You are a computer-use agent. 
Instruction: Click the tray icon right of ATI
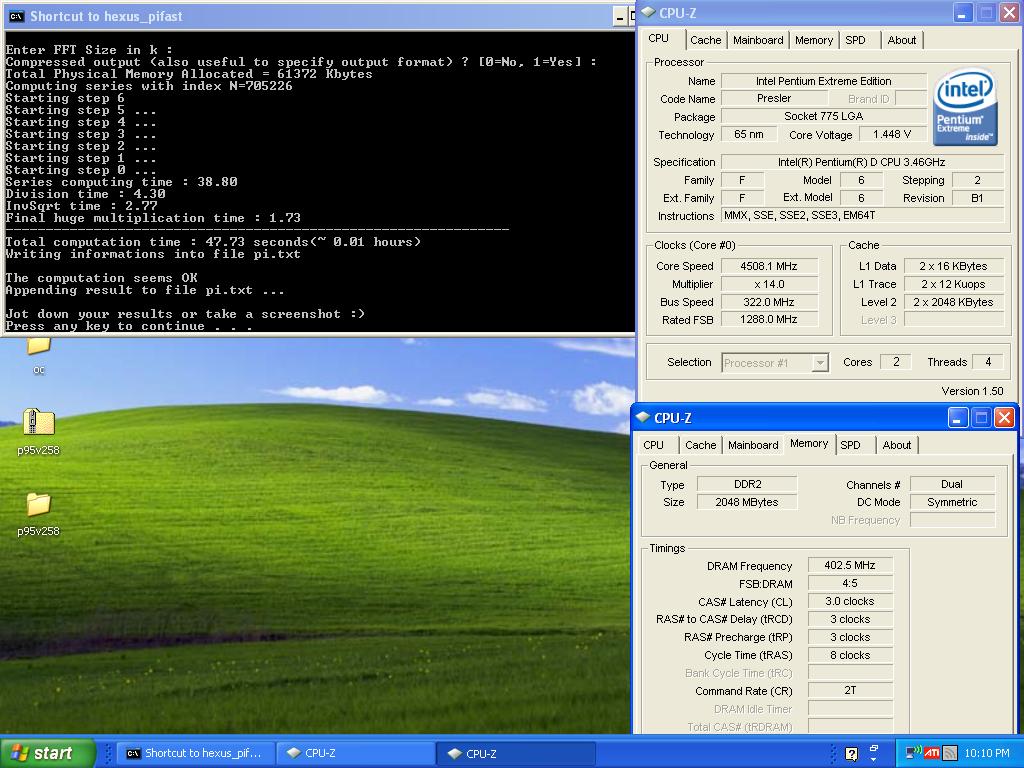pos(950,753)
